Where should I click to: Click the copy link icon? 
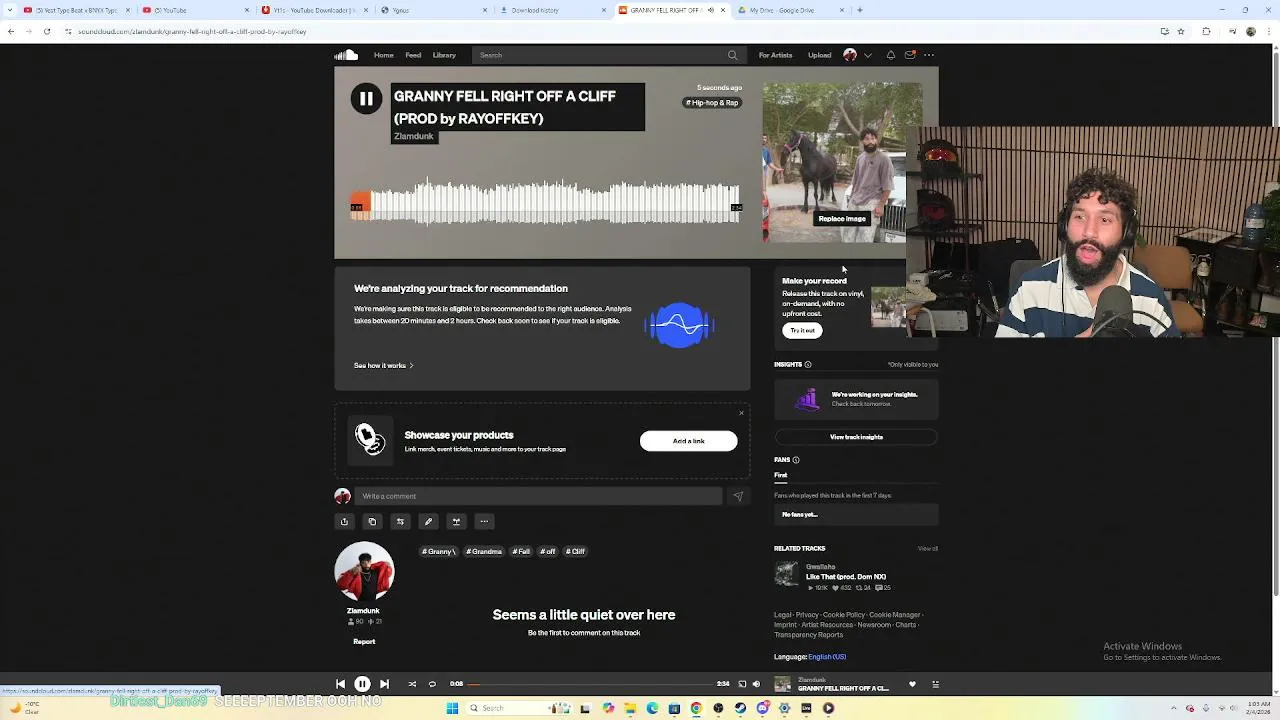(372, 521)
